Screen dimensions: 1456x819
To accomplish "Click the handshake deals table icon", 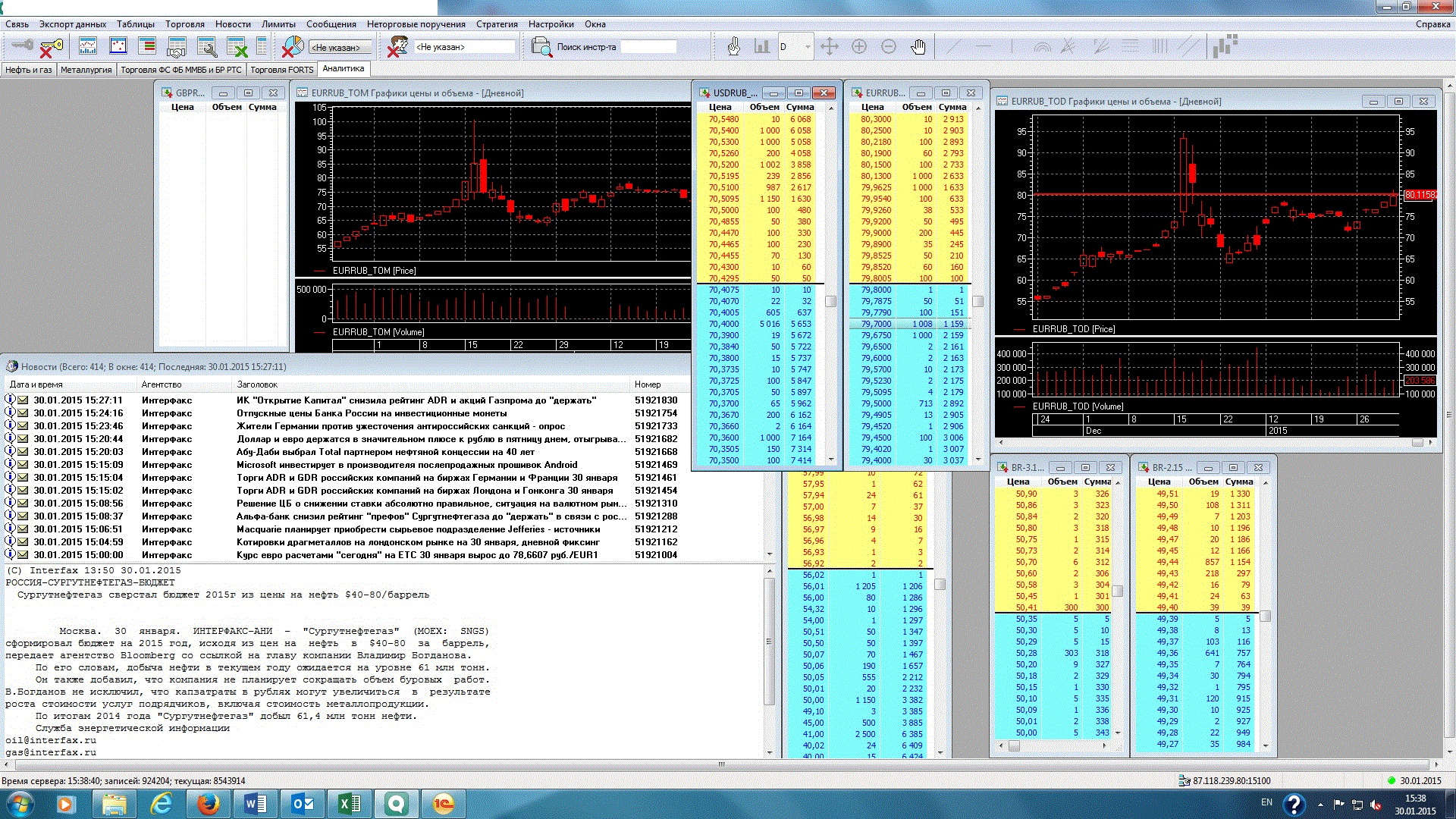I will point(177,47).
